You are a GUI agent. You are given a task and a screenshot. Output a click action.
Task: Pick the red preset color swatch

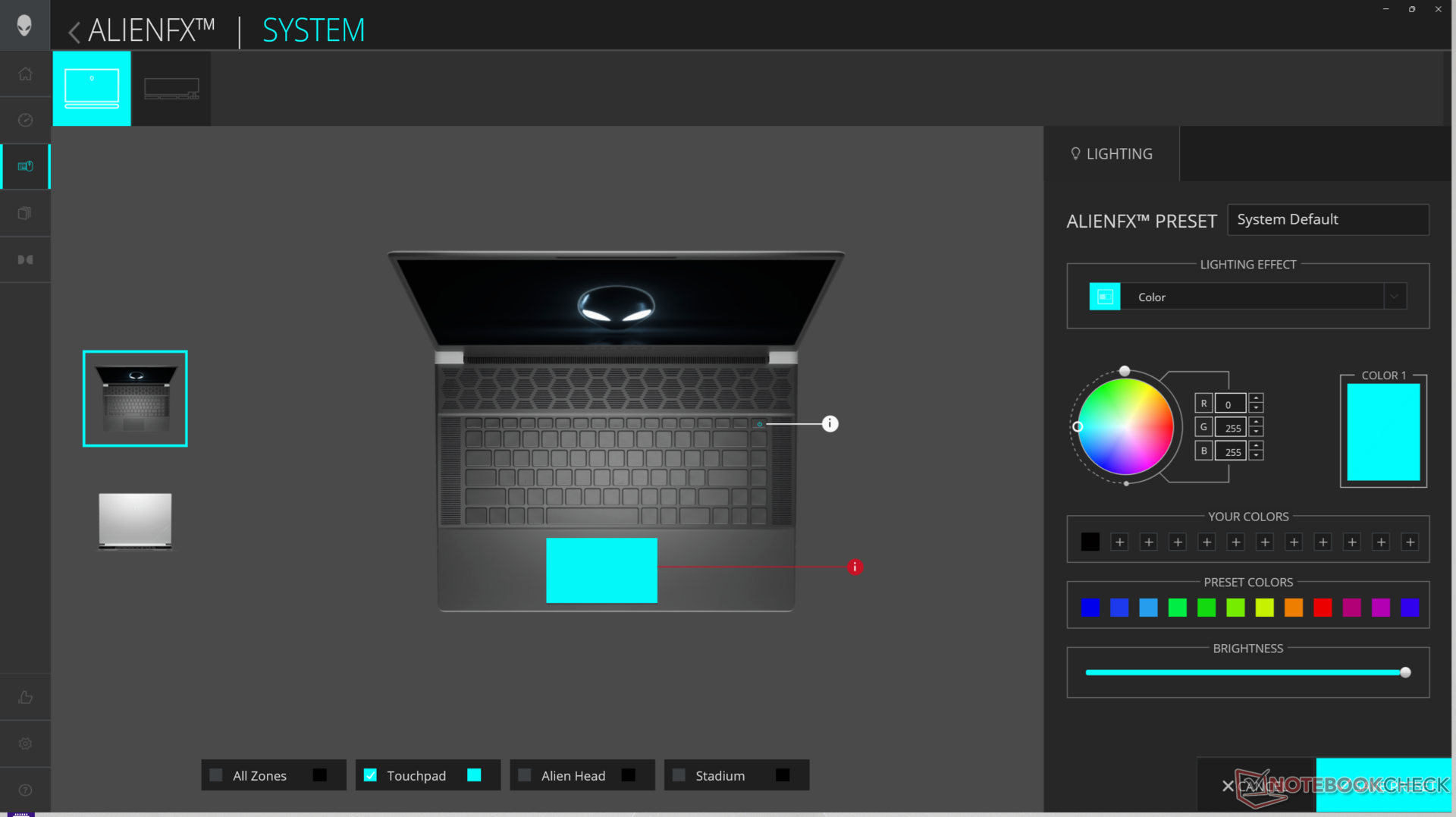click(1323, 608)
